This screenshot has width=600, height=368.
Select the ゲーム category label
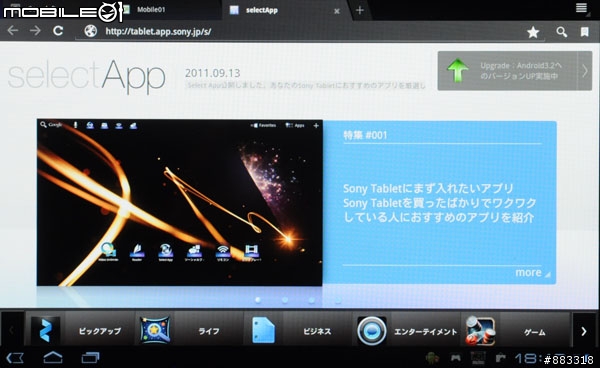[535, 332]
